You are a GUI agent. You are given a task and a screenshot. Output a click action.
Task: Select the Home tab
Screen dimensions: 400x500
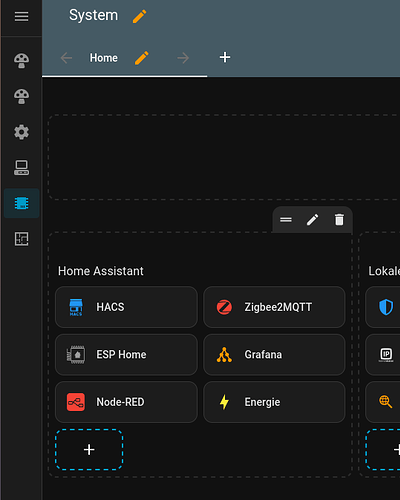coord(104,58)
